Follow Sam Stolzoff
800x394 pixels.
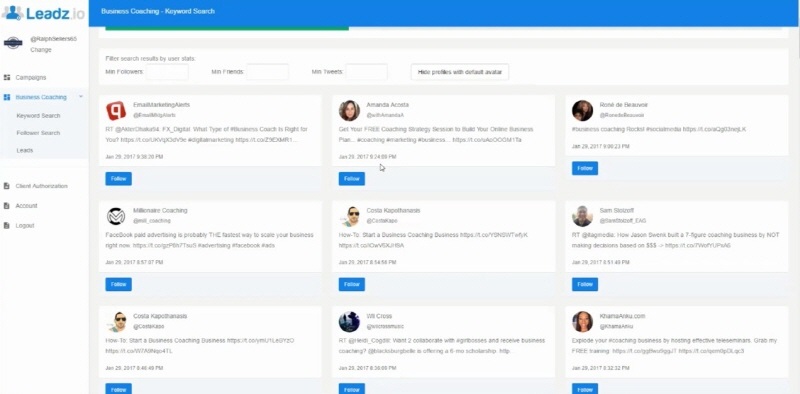coord(585,284)
